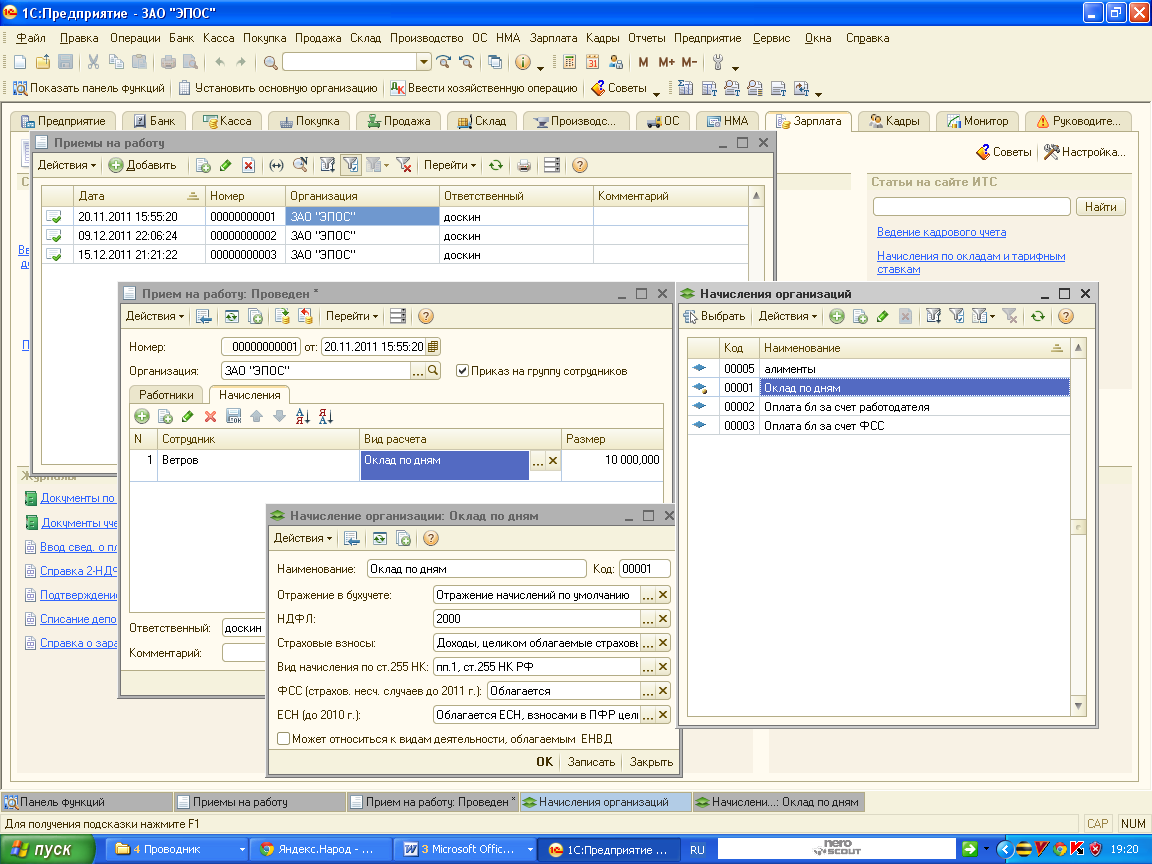Screen dimensions: 1152x864
Task: Click edit pencil icon in Приемы на работу toolbar
Action: (x=226, y=165)
